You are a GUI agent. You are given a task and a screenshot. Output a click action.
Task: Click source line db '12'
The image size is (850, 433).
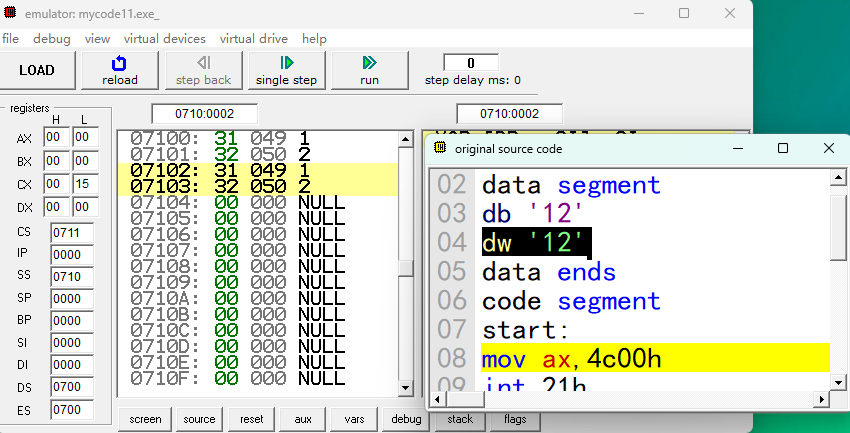pos(532,214)
